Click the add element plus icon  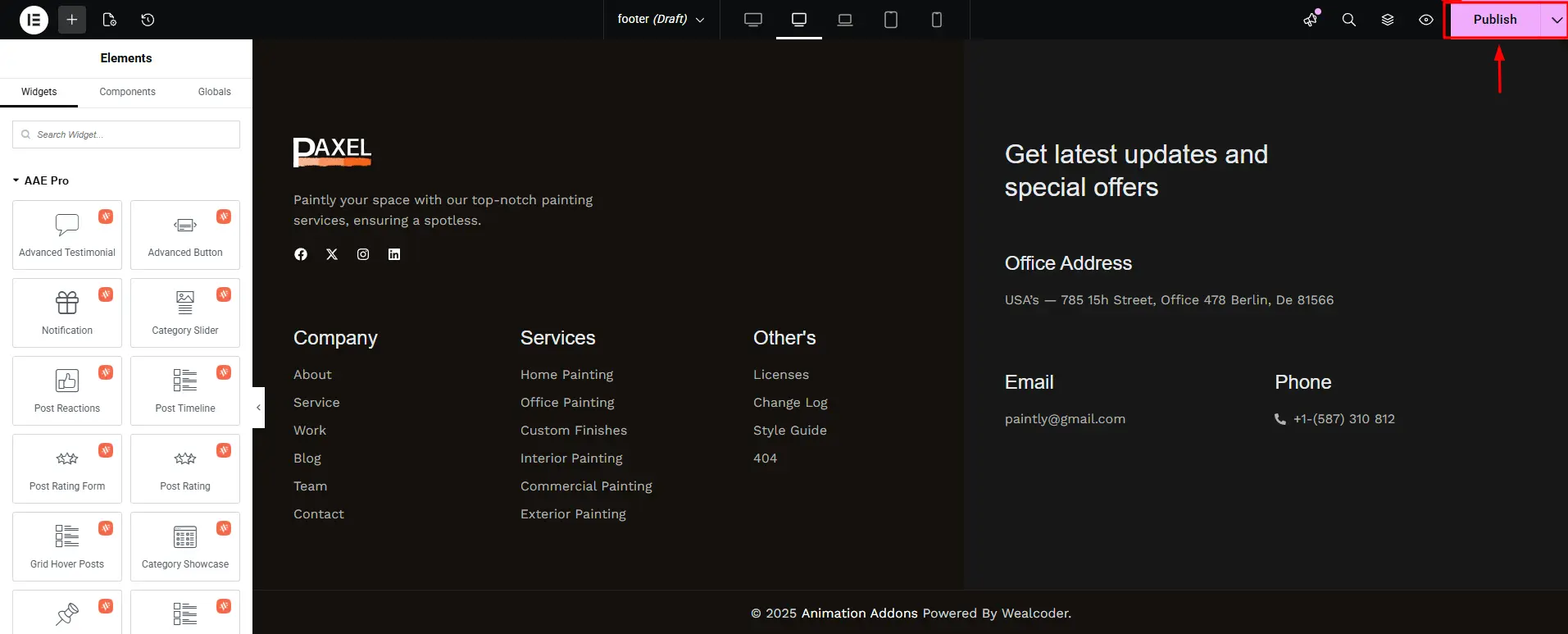[72, 20]
